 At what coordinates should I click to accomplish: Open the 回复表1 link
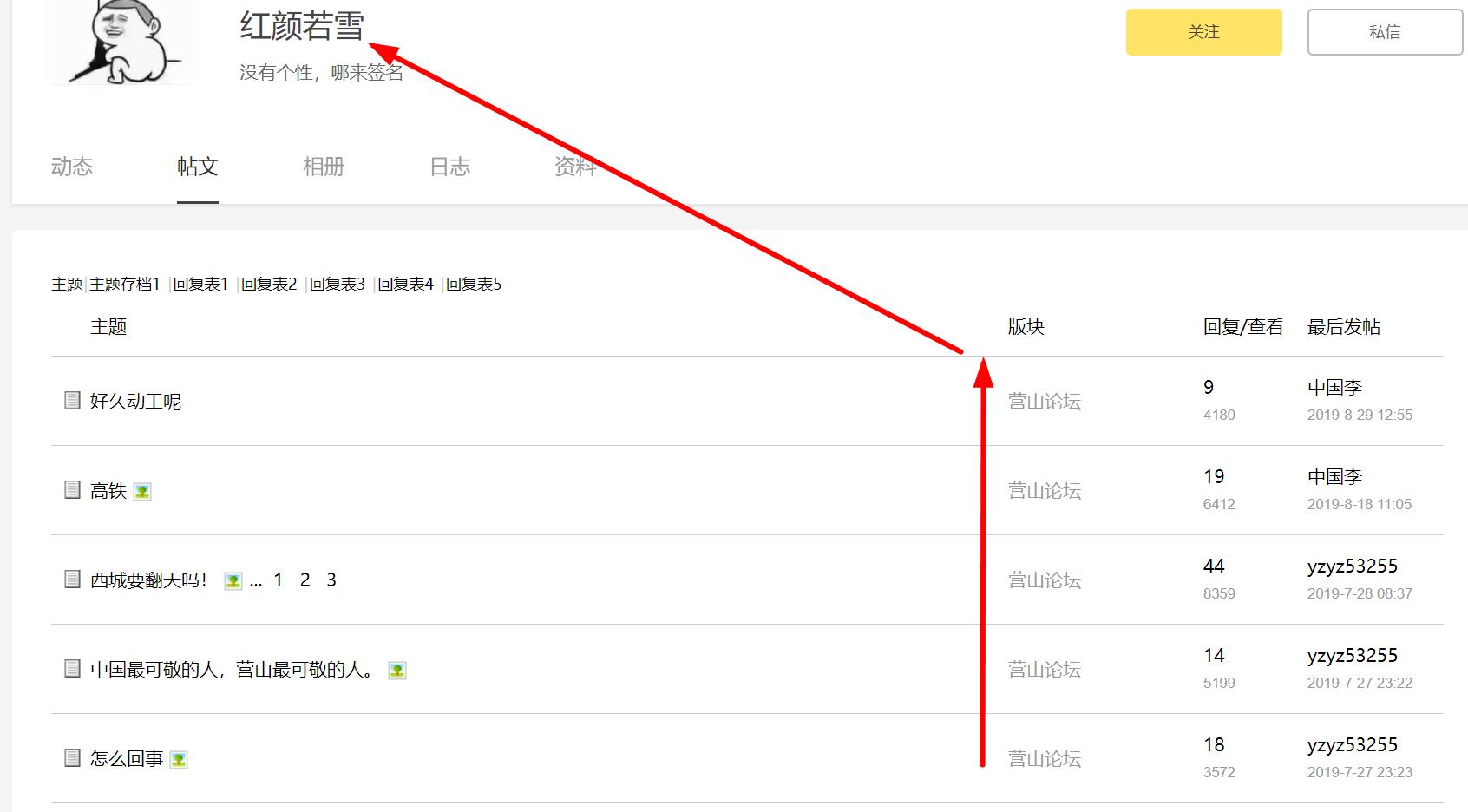[x=200, y=285]
